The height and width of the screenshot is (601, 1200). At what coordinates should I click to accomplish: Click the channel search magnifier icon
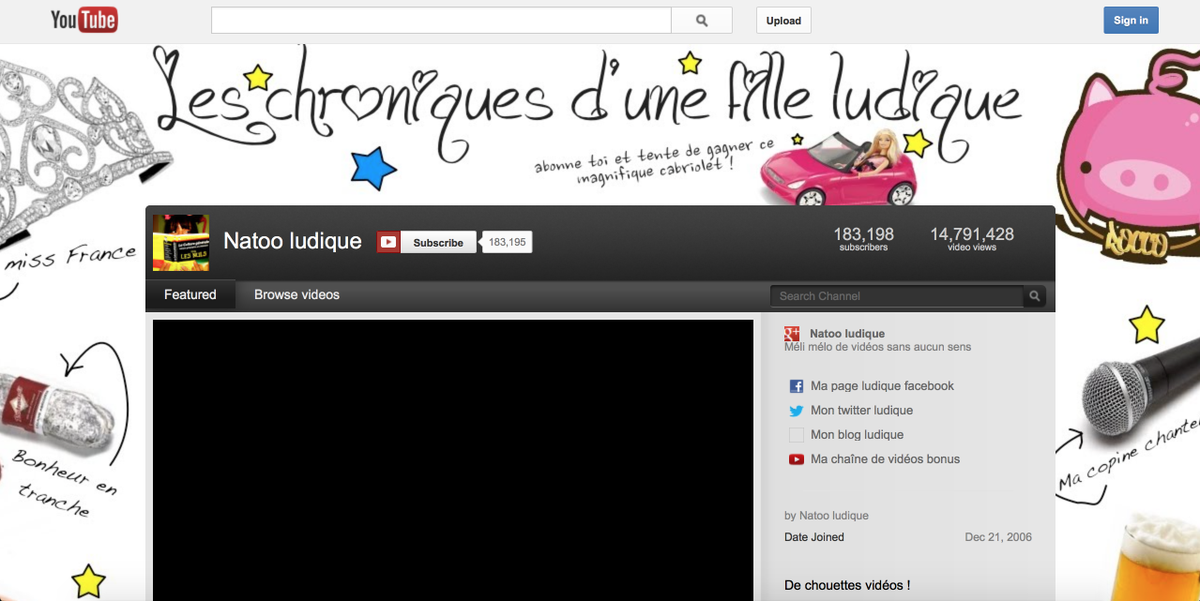click(x=1035, y=296)
